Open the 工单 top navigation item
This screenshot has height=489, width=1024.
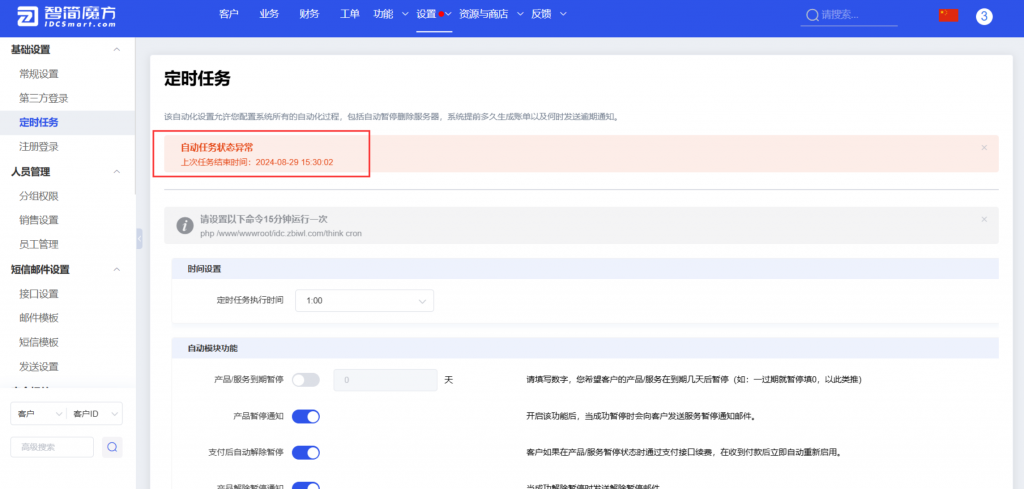point(349,14)
